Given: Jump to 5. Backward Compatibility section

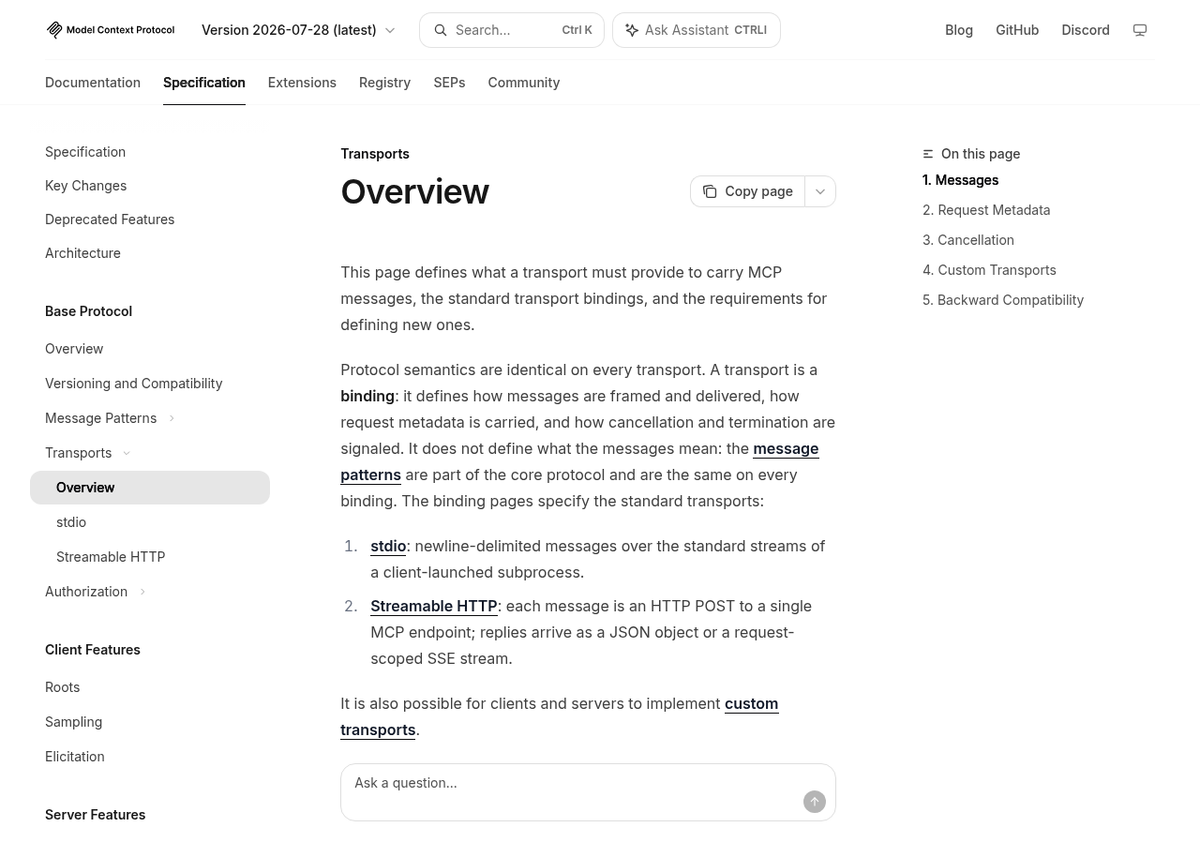Looking at the screenshot, I should tap(1003, 300).
